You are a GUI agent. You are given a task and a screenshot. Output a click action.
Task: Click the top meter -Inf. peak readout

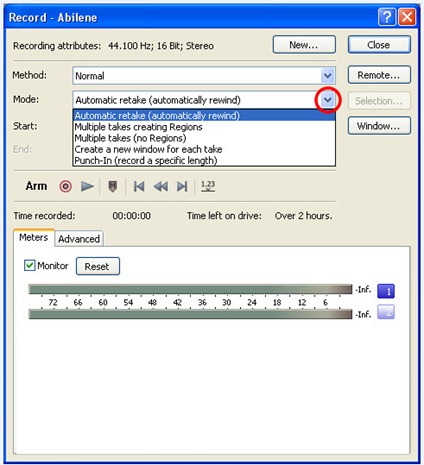pos(363,289)
